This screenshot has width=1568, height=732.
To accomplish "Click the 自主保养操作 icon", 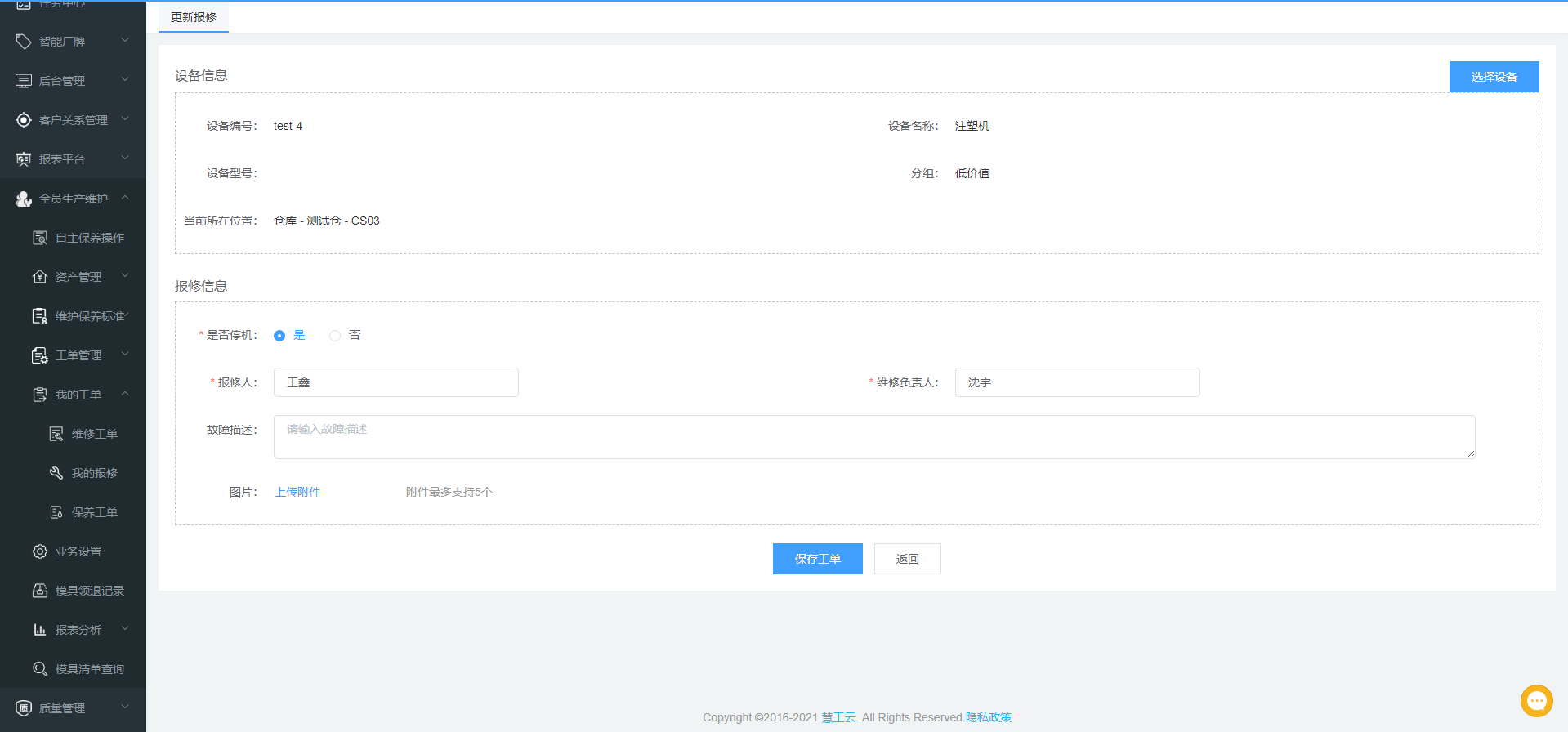I will point(40,238).
